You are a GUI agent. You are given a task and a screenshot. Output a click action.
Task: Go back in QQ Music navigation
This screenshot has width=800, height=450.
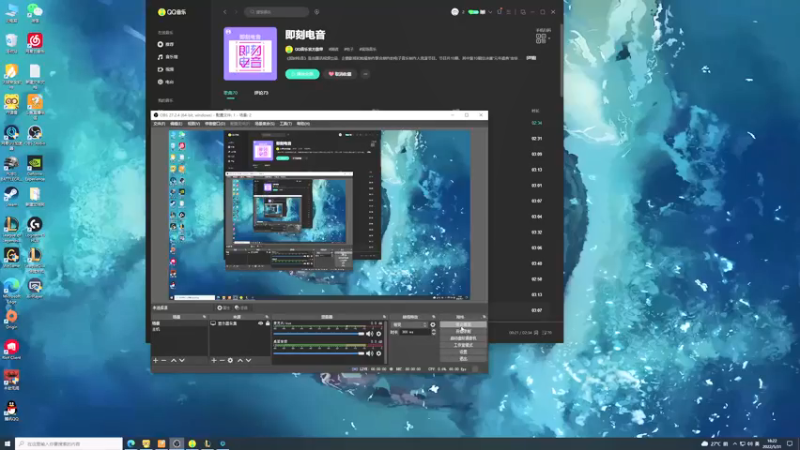point(225,12)
